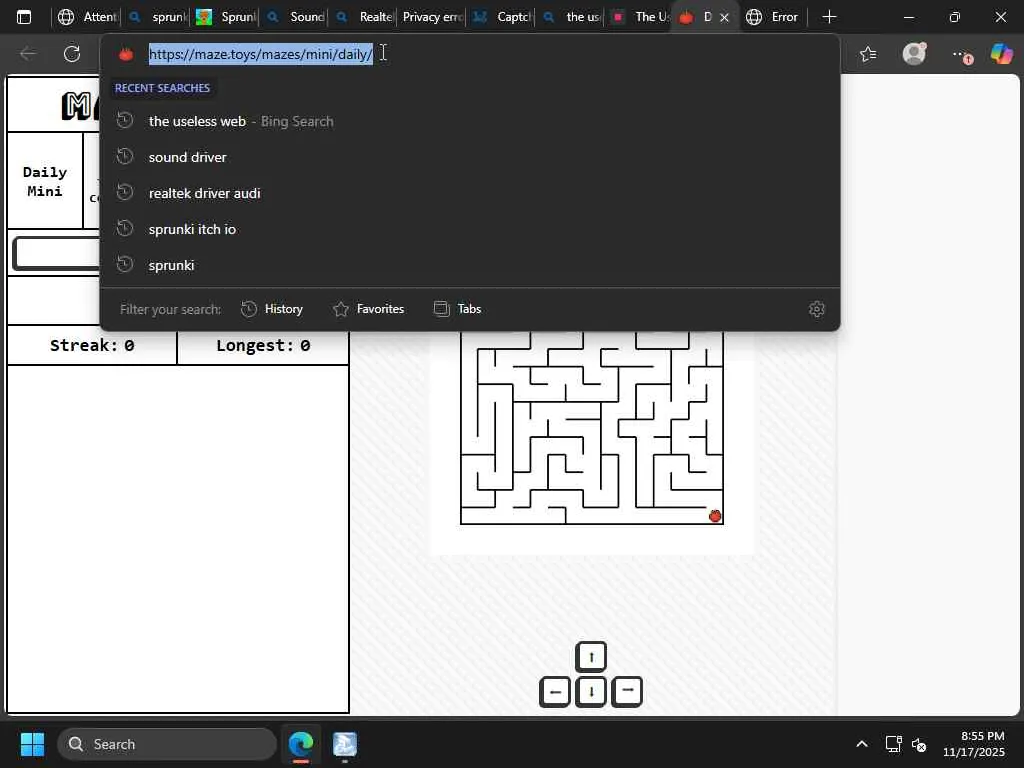Click the tomato player in the maze
The width and height of the screenshot is (1024, 768).
(715, 516)
